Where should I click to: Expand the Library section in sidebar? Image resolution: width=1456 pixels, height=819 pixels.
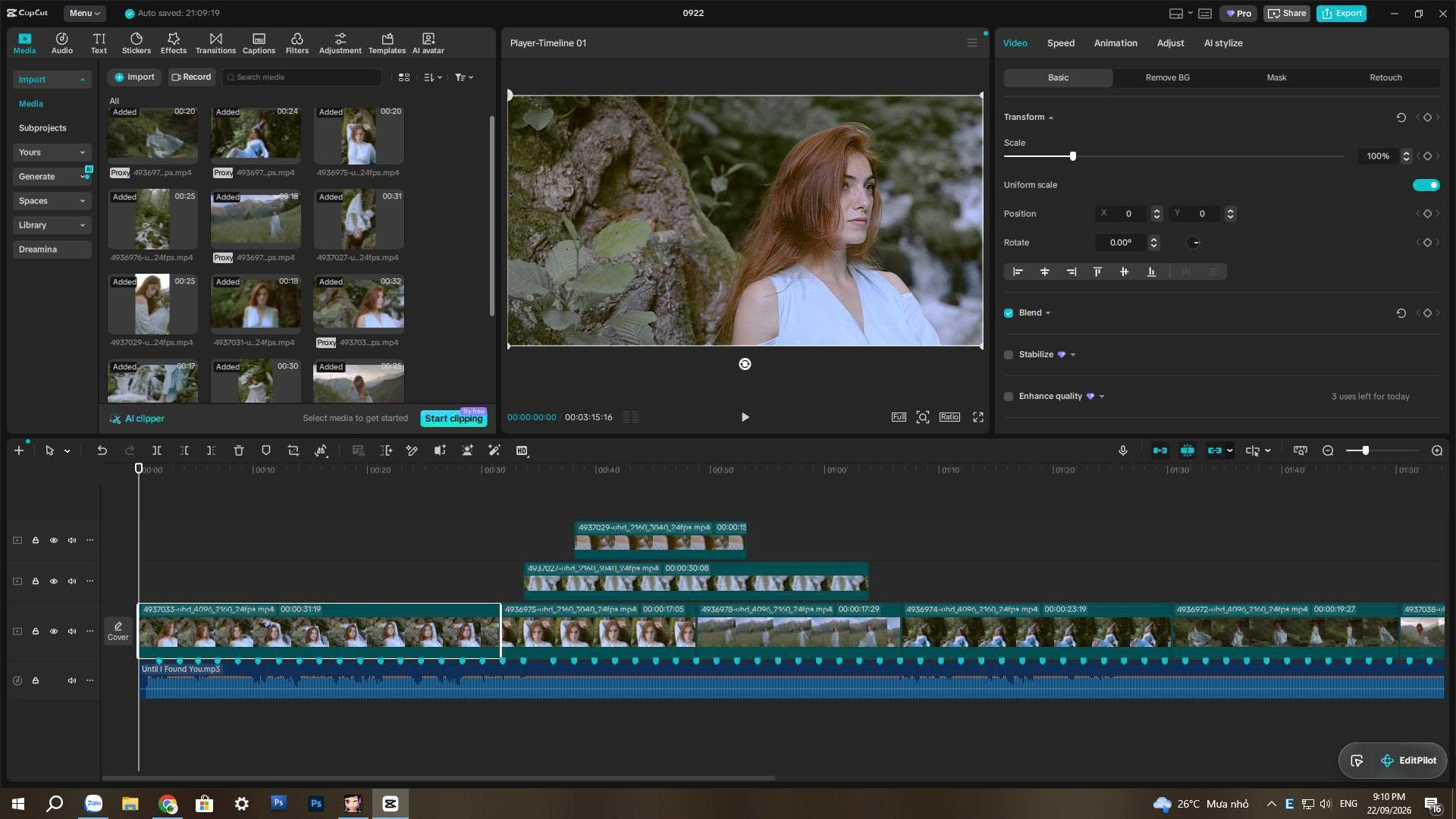point(52,225)
